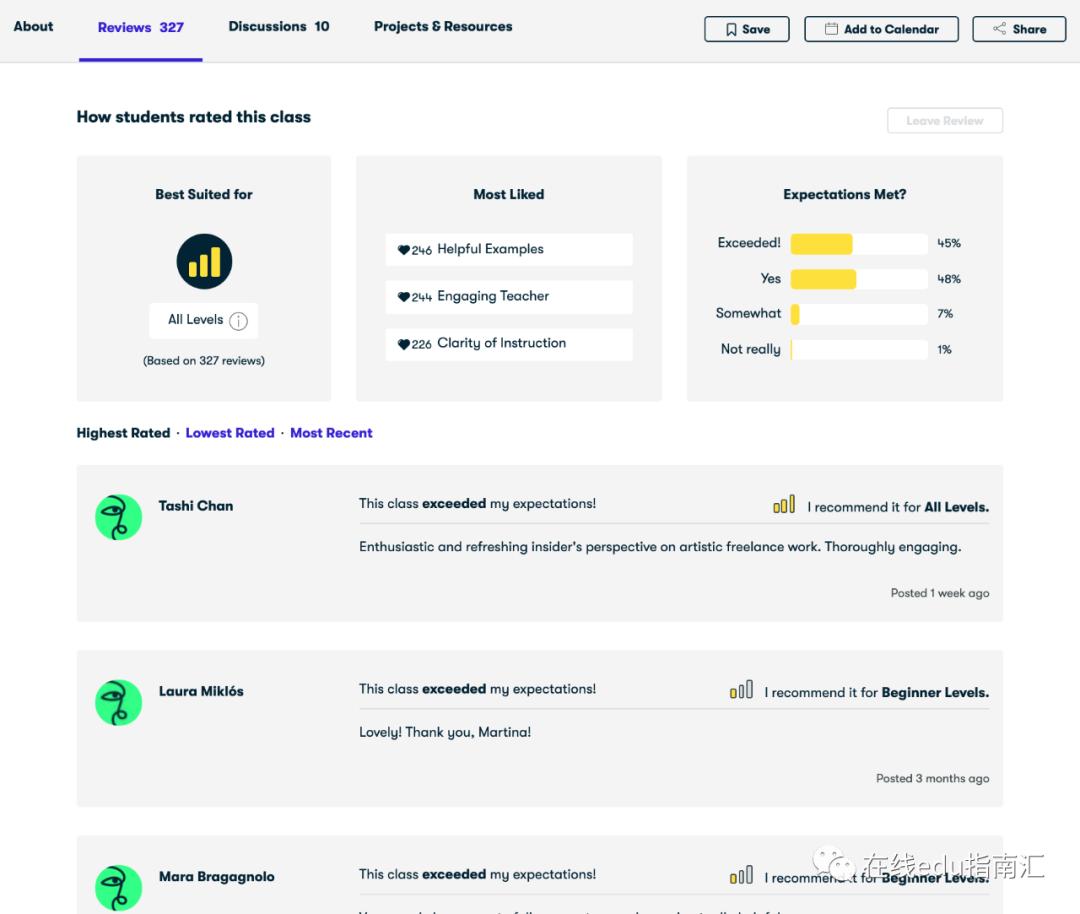1080x914 pixels.
Task: Click Laura Miklós's profile avatar
Action: point(118,702)
